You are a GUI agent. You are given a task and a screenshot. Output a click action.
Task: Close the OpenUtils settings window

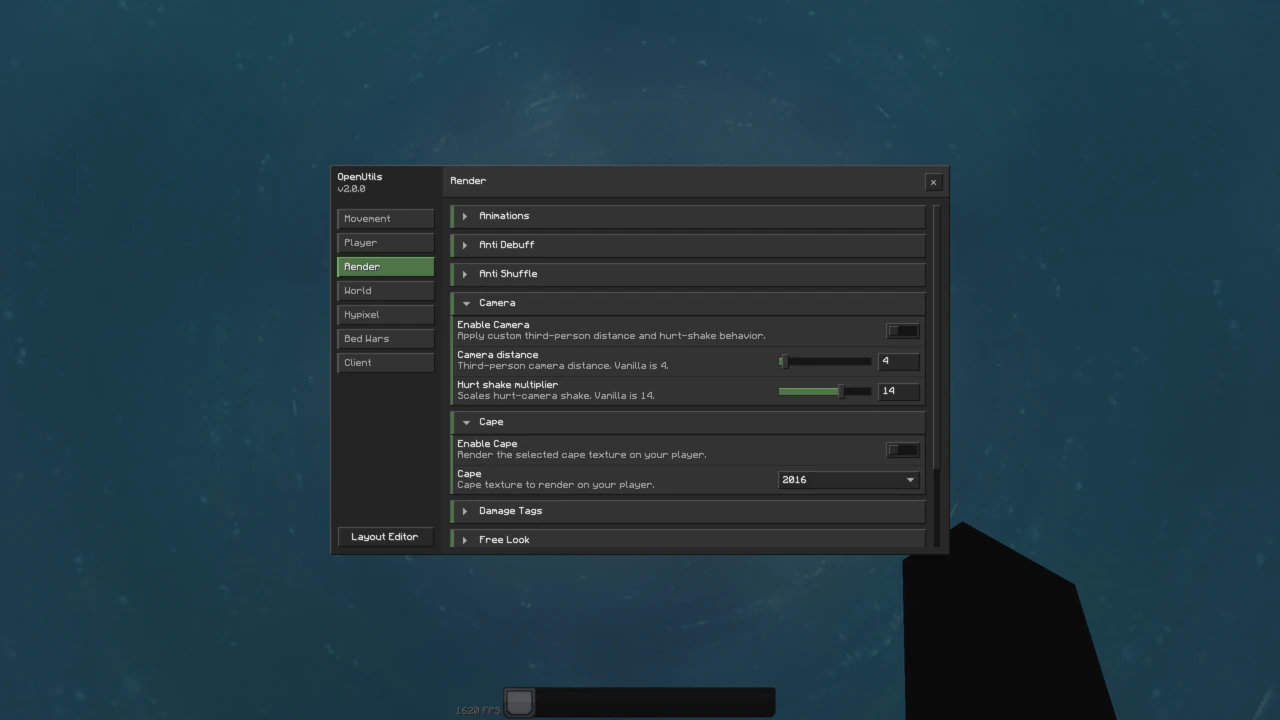[x=933, y=182]
